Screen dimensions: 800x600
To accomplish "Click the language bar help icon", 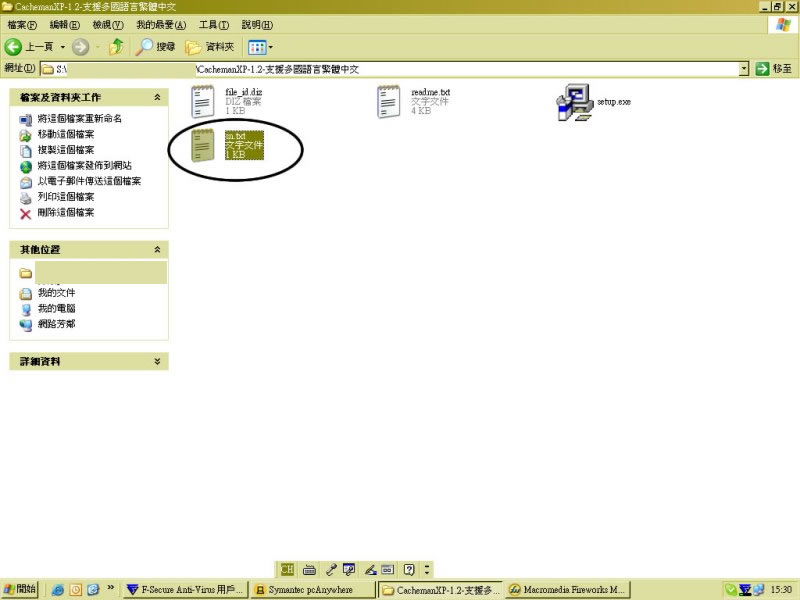I will point(409,569).
